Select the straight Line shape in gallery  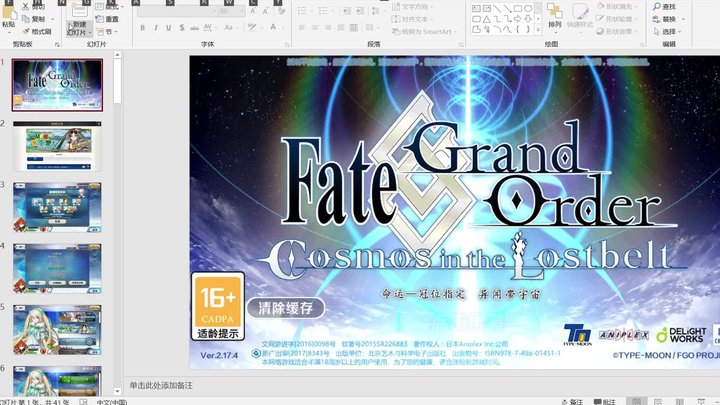[497, 8]
